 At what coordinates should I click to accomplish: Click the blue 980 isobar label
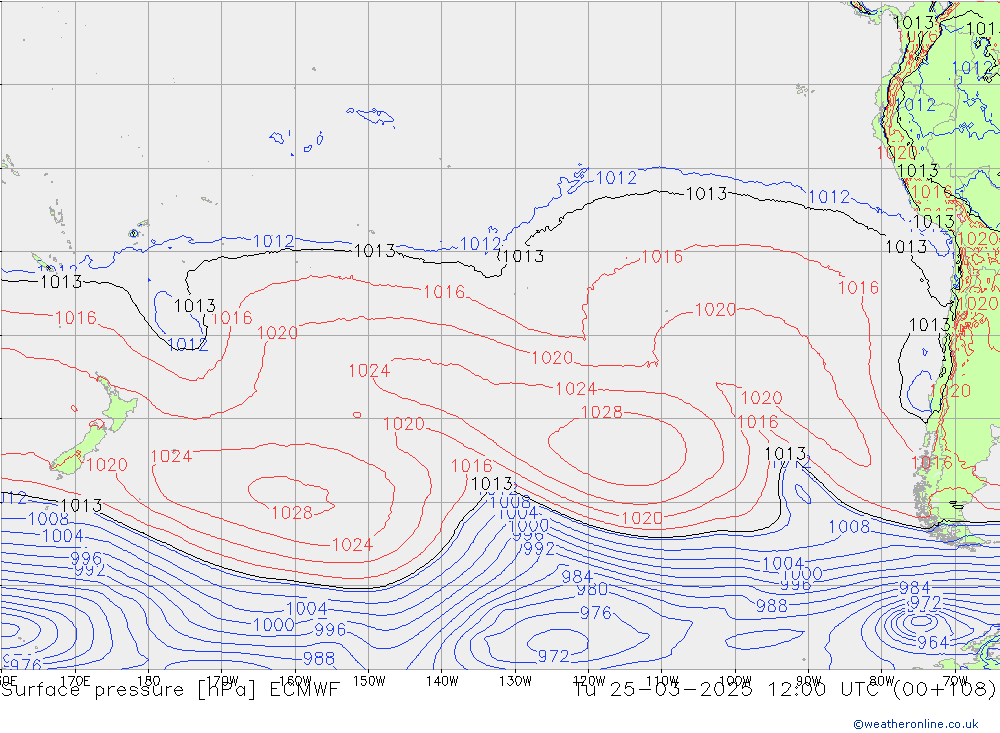pos(592,589)
